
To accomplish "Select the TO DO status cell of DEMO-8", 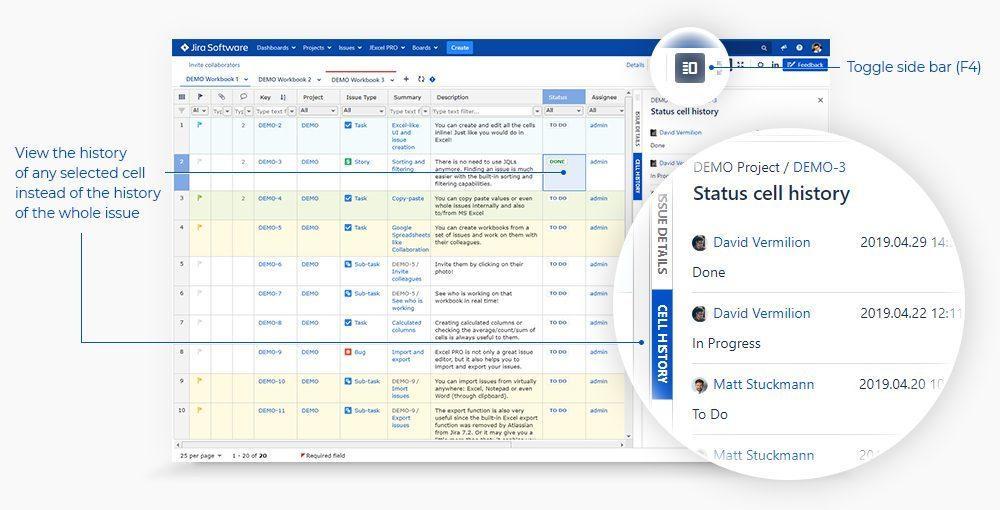I will click(564, 330).
